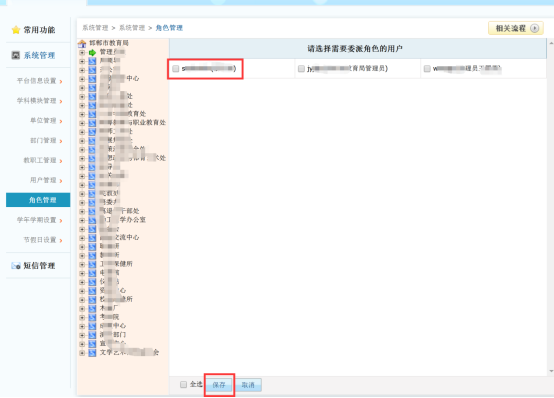
Task: Click the house icon for 邯郸市教育局
Action: click(82, 43)
